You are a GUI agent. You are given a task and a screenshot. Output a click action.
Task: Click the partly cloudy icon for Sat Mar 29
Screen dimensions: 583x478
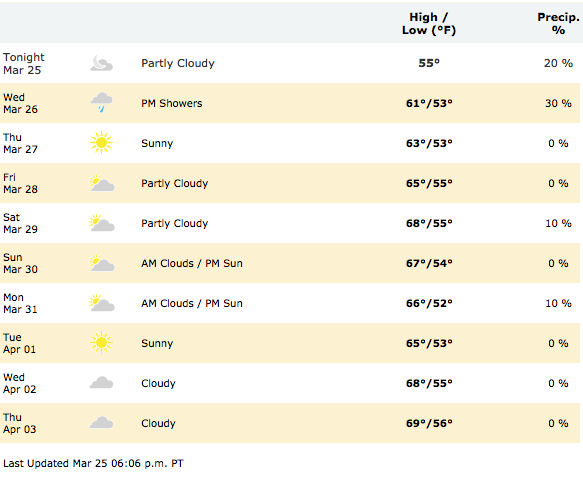102,223
